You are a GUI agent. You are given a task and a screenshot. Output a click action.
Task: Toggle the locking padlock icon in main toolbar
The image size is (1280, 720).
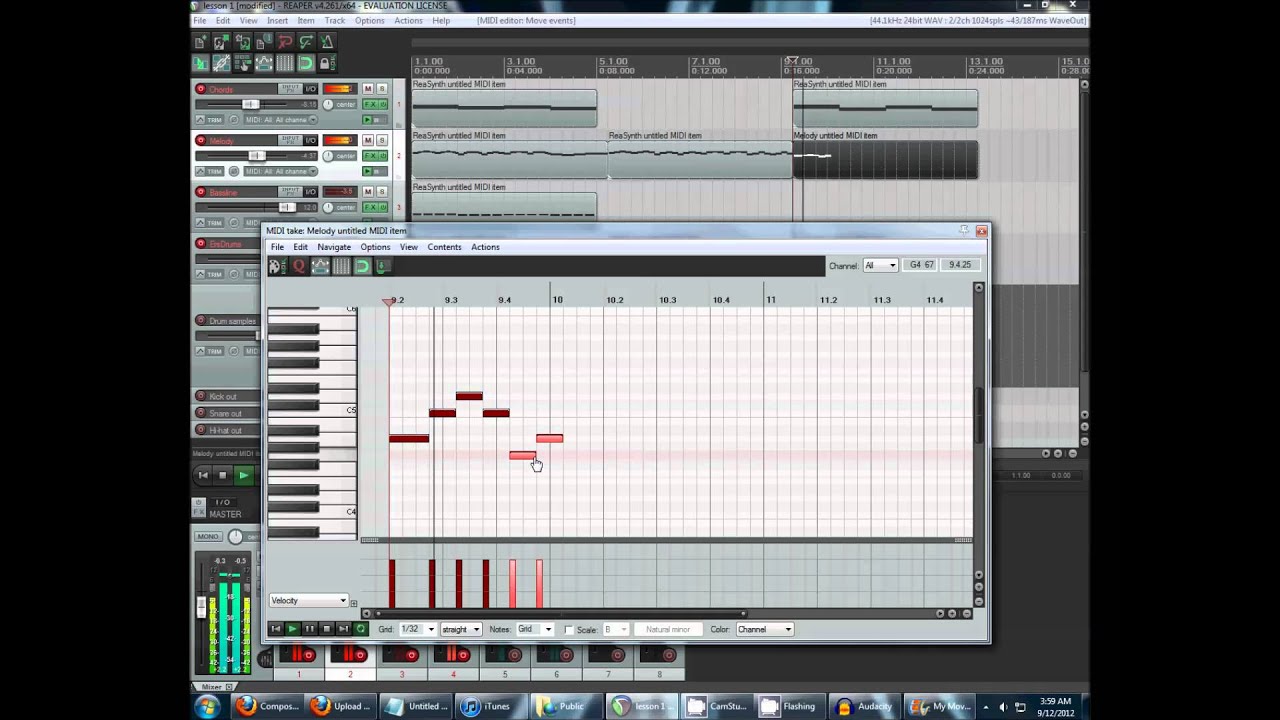[x=327, y=63]
